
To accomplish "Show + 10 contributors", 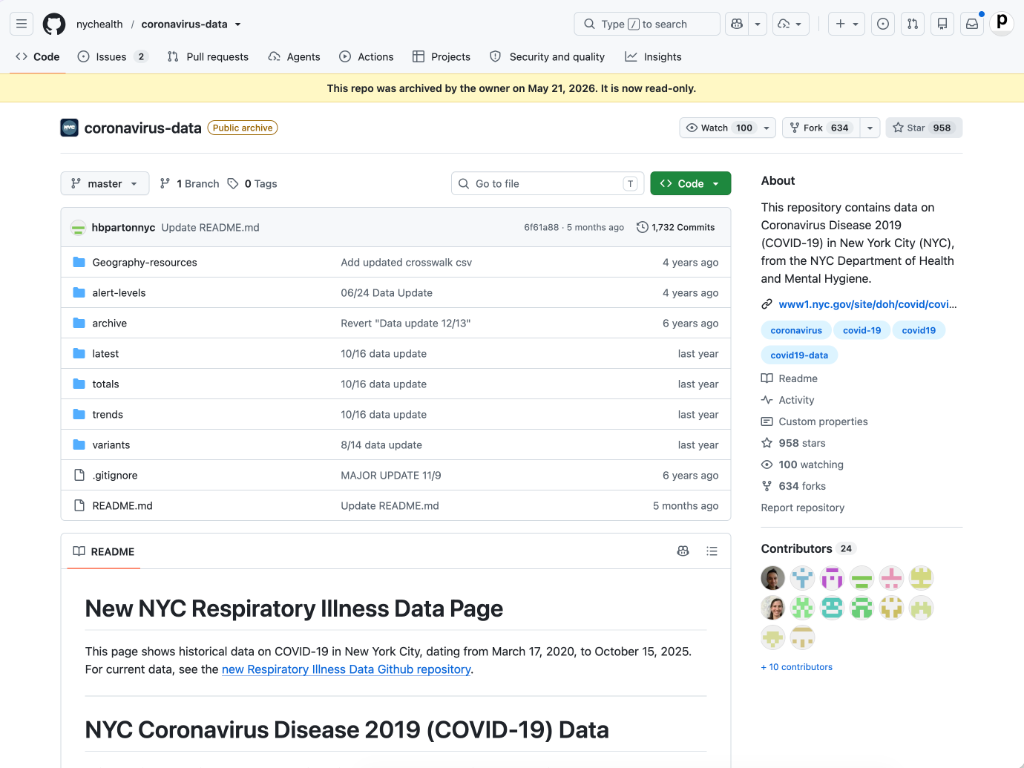I will (x=797, y=667).
